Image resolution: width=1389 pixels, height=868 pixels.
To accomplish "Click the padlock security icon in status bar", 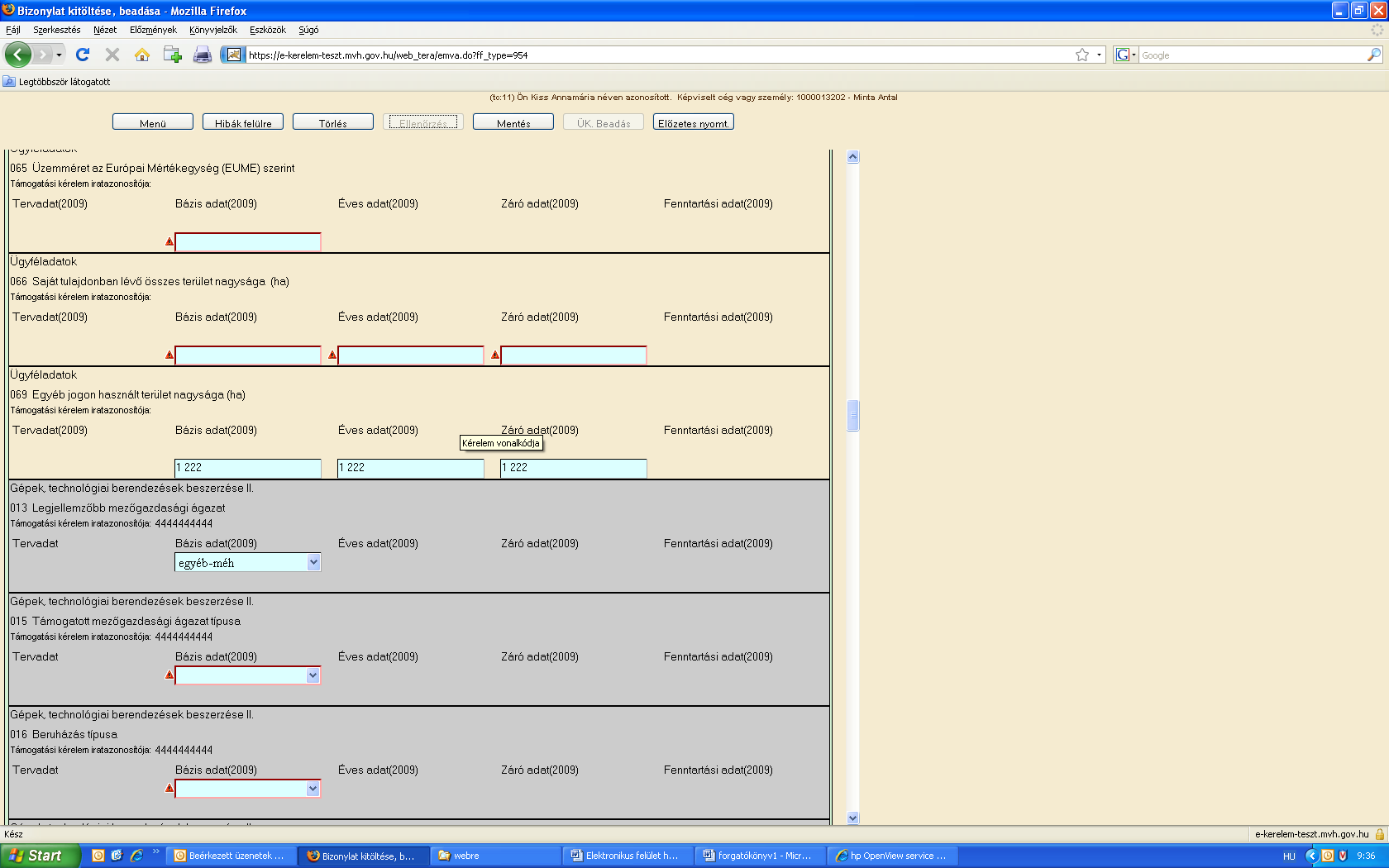I will coord(1380,834).
